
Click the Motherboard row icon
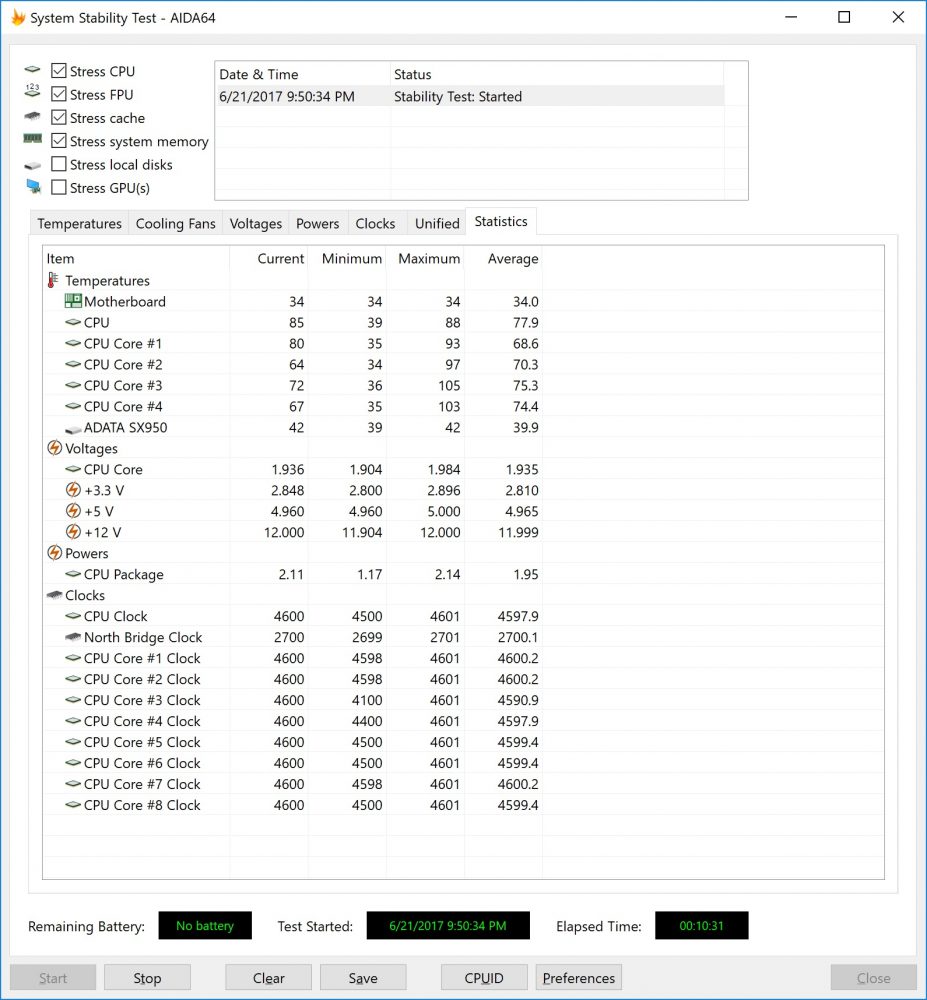click(x=73, y=300)
